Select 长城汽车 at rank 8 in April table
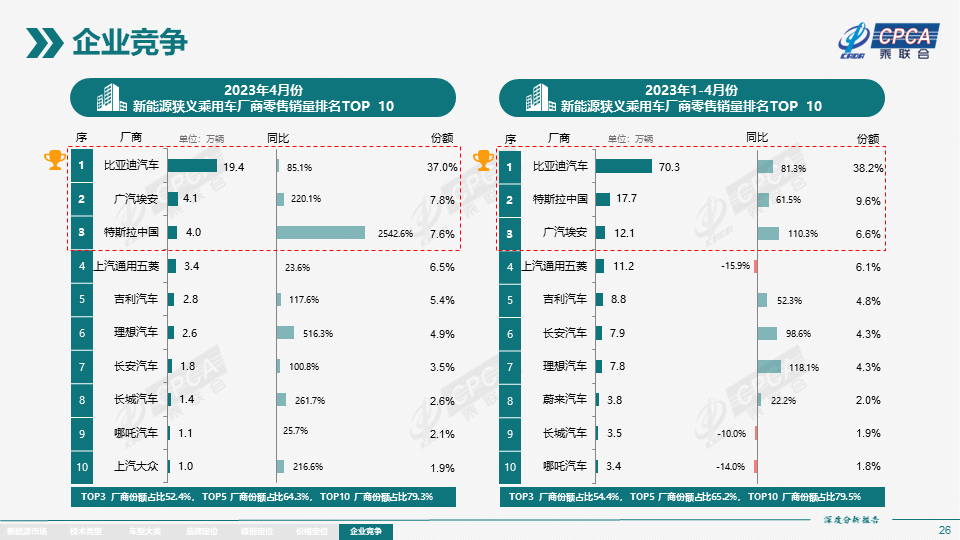960x540 pixels. (x=136, y=399)
